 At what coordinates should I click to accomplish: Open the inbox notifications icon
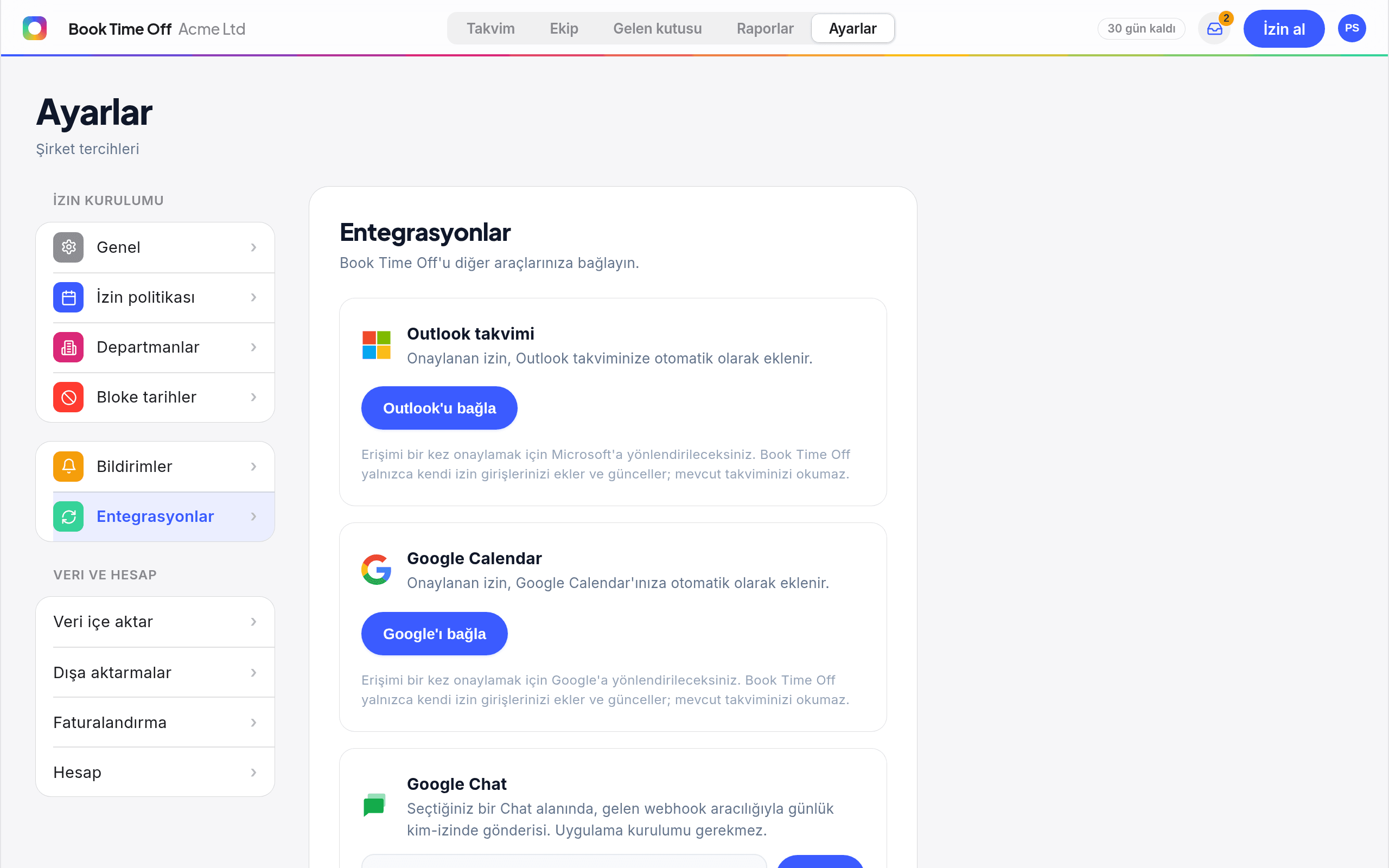tap(1214, 29)
